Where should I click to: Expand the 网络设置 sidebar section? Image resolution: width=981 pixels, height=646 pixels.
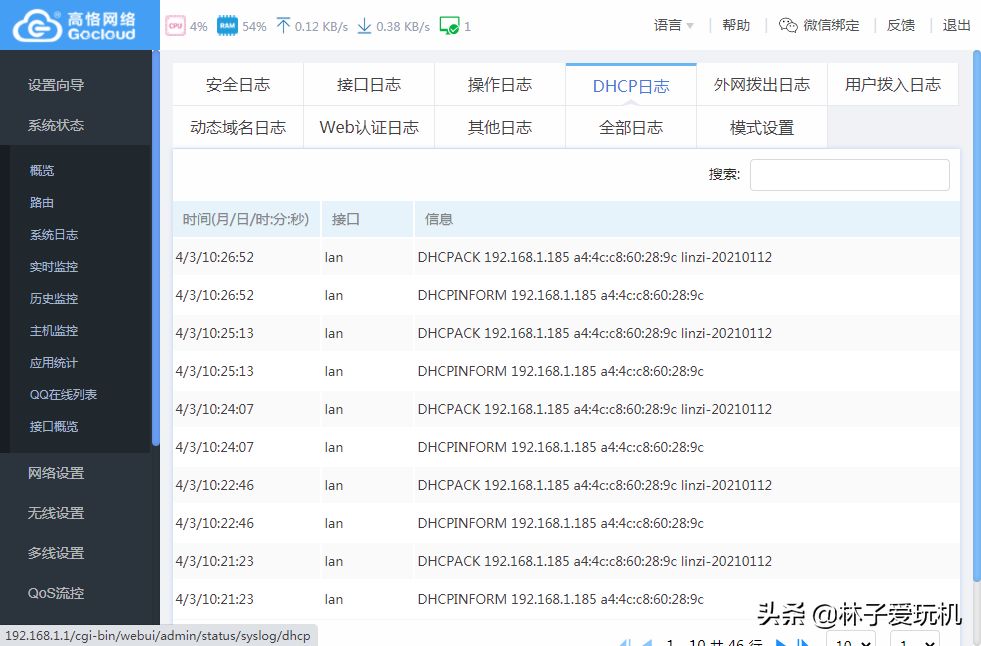pyautogui.click(x=56, y=473)
